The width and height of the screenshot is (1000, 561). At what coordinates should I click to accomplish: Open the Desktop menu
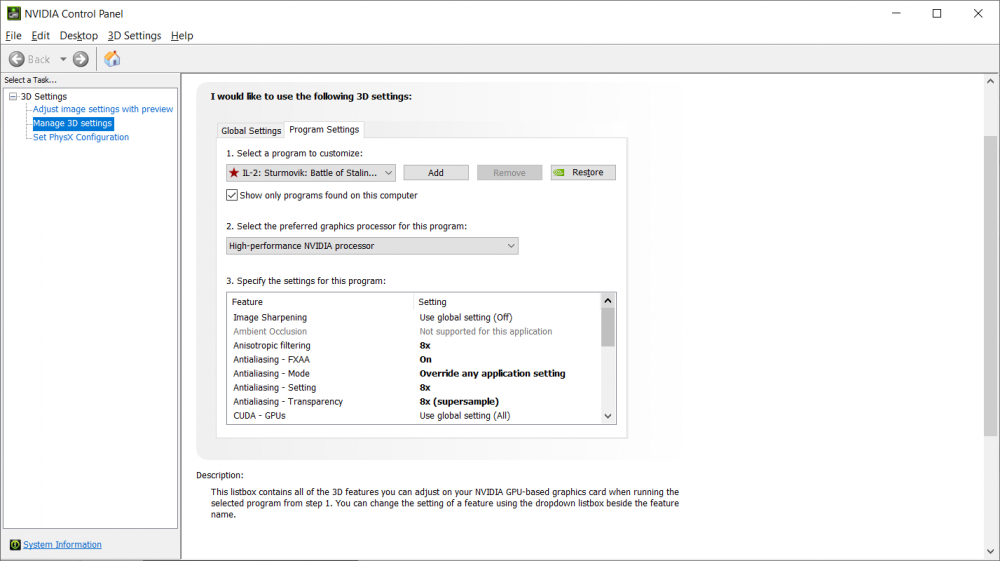[79, 36]
